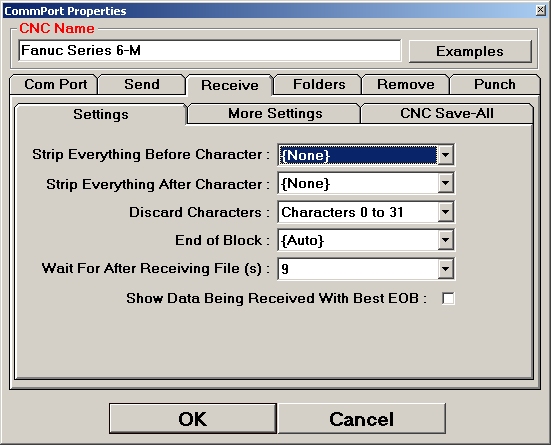
Task: Open the CNC Save-All sub-tab
Action: pyautogui.click(x=447, y=114)
